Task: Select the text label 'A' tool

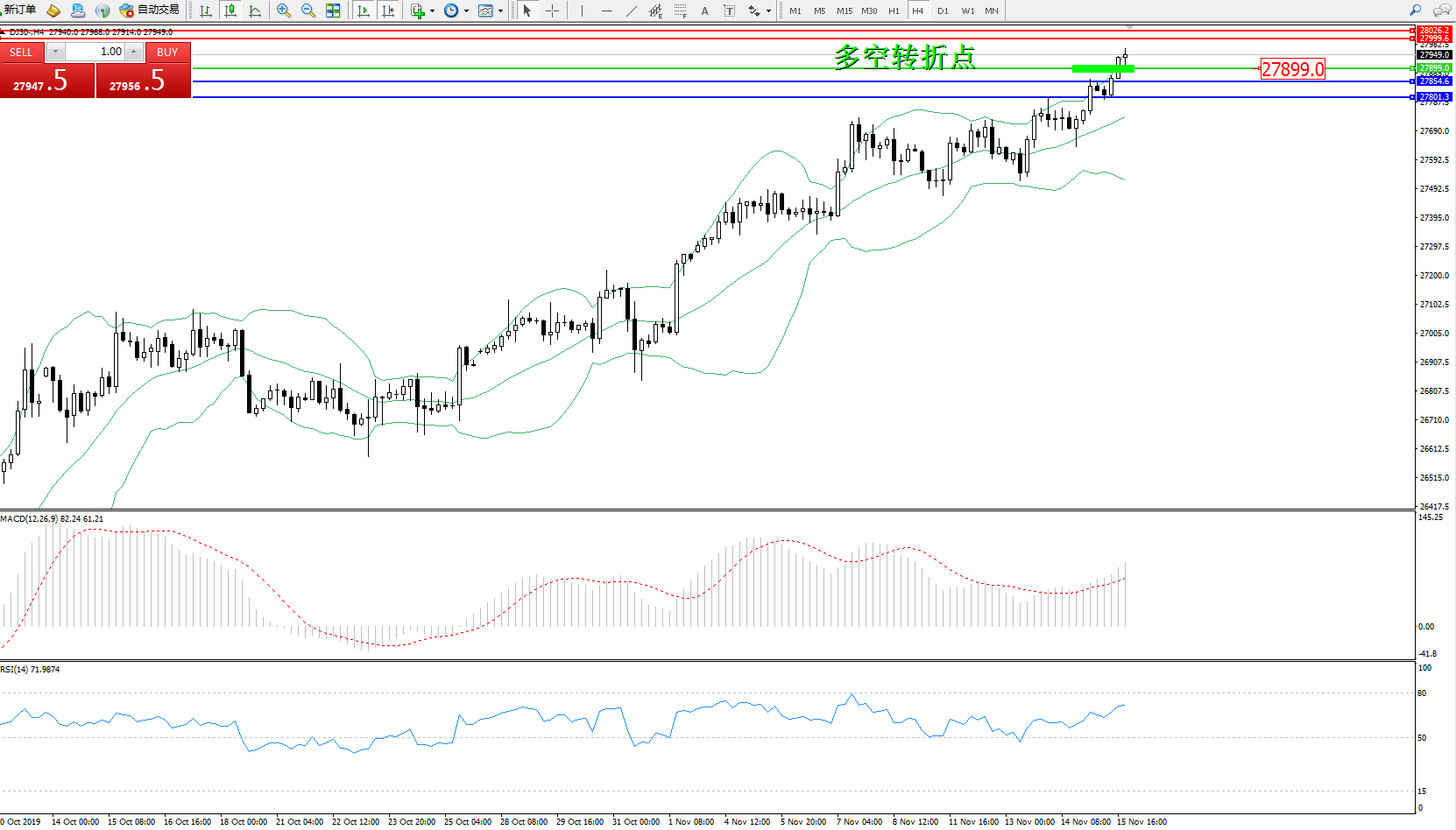Action: coord(704,11)
